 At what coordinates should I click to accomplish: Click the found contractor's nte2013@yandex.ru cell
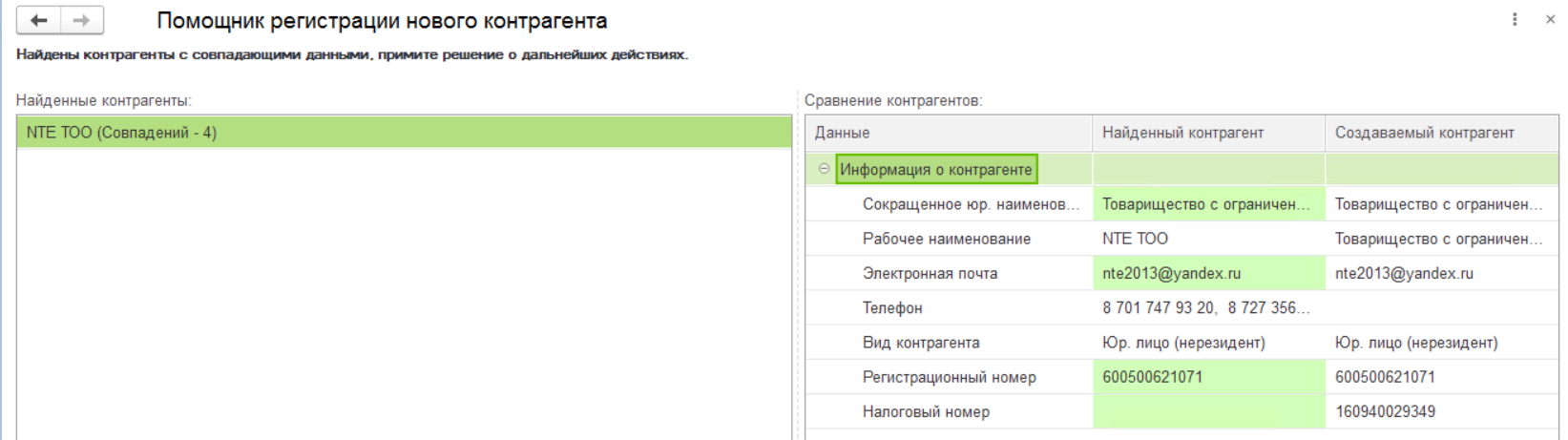(x=1209, y=273)
